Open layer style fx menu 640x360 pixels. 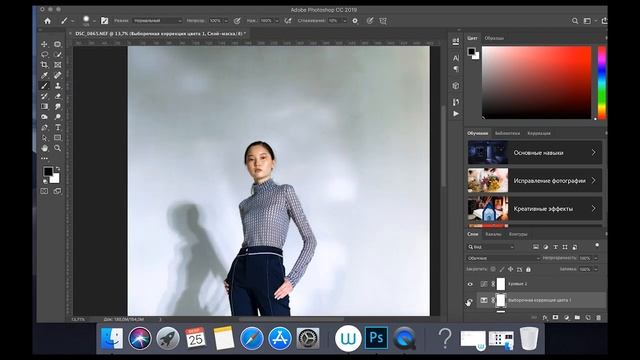click(x=545, y=318)
